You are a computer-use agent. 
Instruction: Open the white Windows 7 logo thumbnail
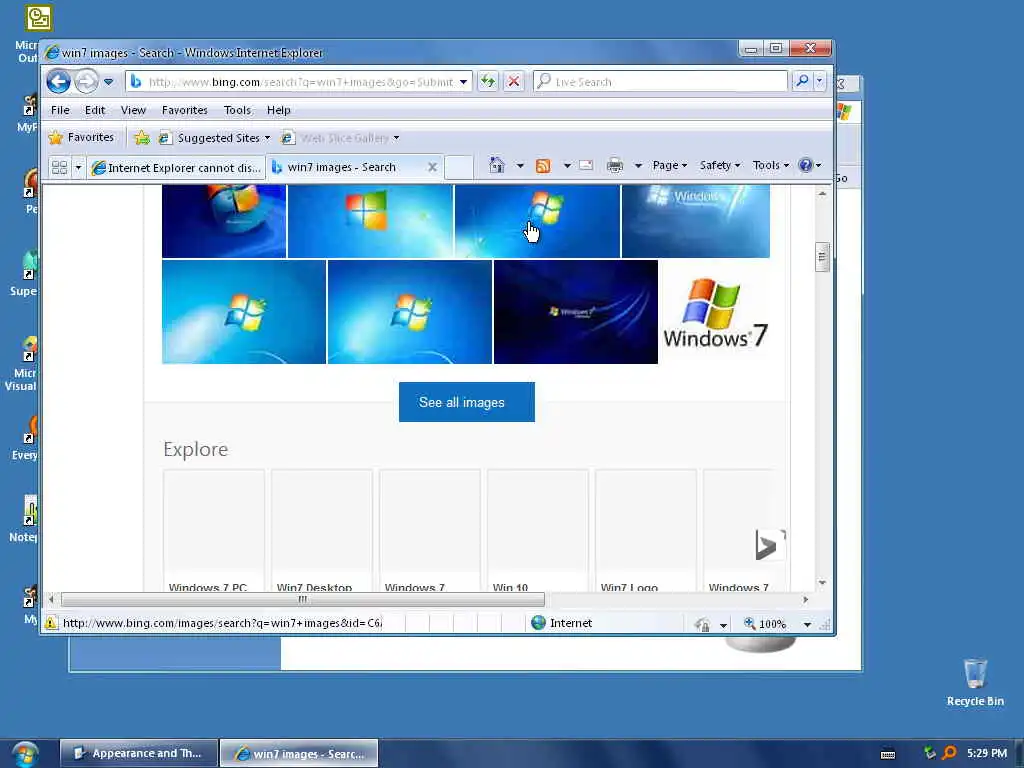pos(715,312)
